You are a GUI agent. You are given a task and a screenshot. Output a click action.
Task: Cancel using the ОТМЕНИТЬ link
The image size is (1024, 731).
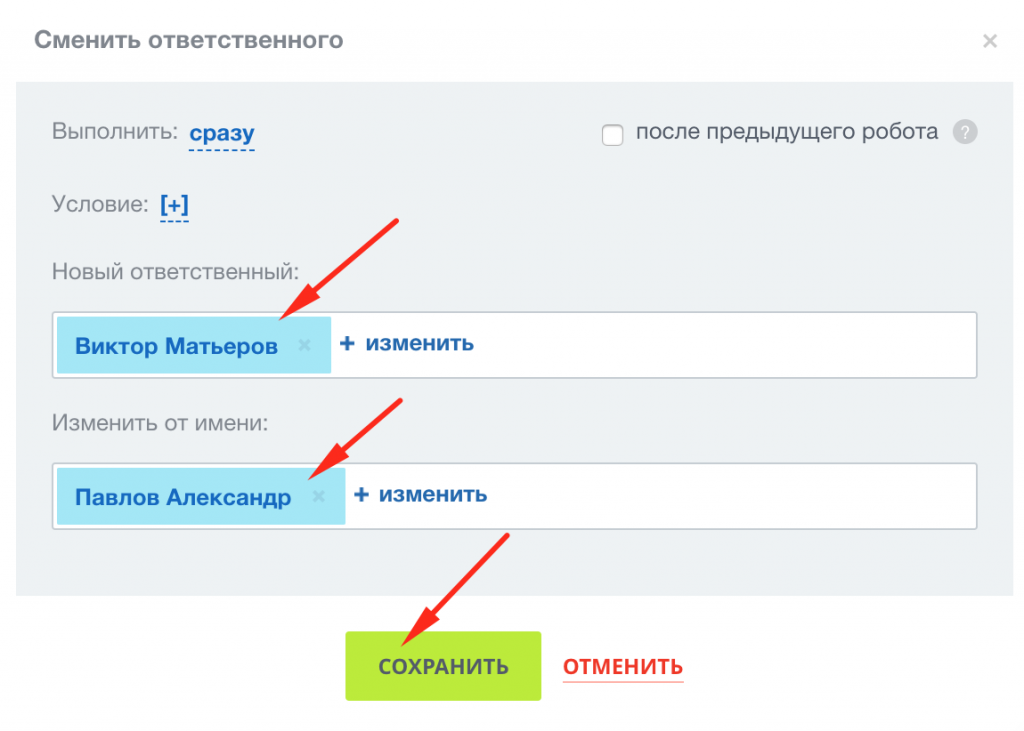click(622, 665)
